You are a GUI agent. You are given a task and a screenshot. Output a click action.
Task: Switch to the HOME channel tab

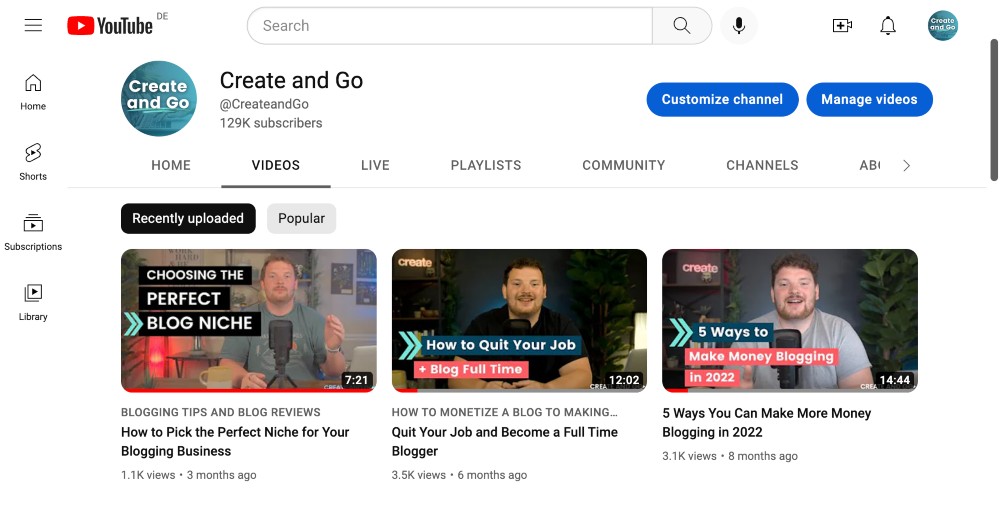point(171,165)
